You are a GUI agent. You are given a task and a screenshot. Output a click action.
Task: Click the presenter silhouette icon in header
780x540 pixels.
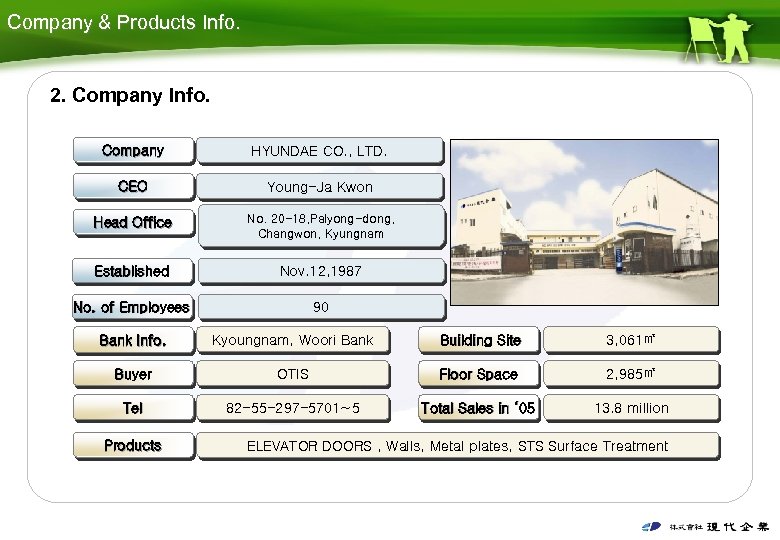718,38
